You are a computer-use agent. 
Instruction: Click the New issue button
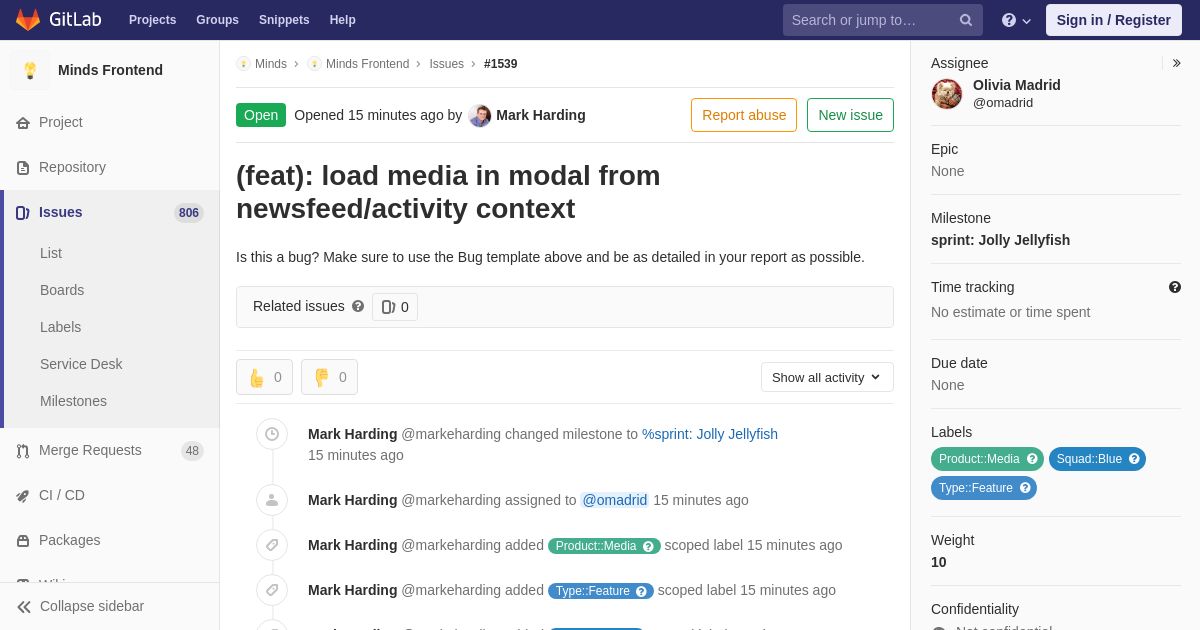[850, 115]
